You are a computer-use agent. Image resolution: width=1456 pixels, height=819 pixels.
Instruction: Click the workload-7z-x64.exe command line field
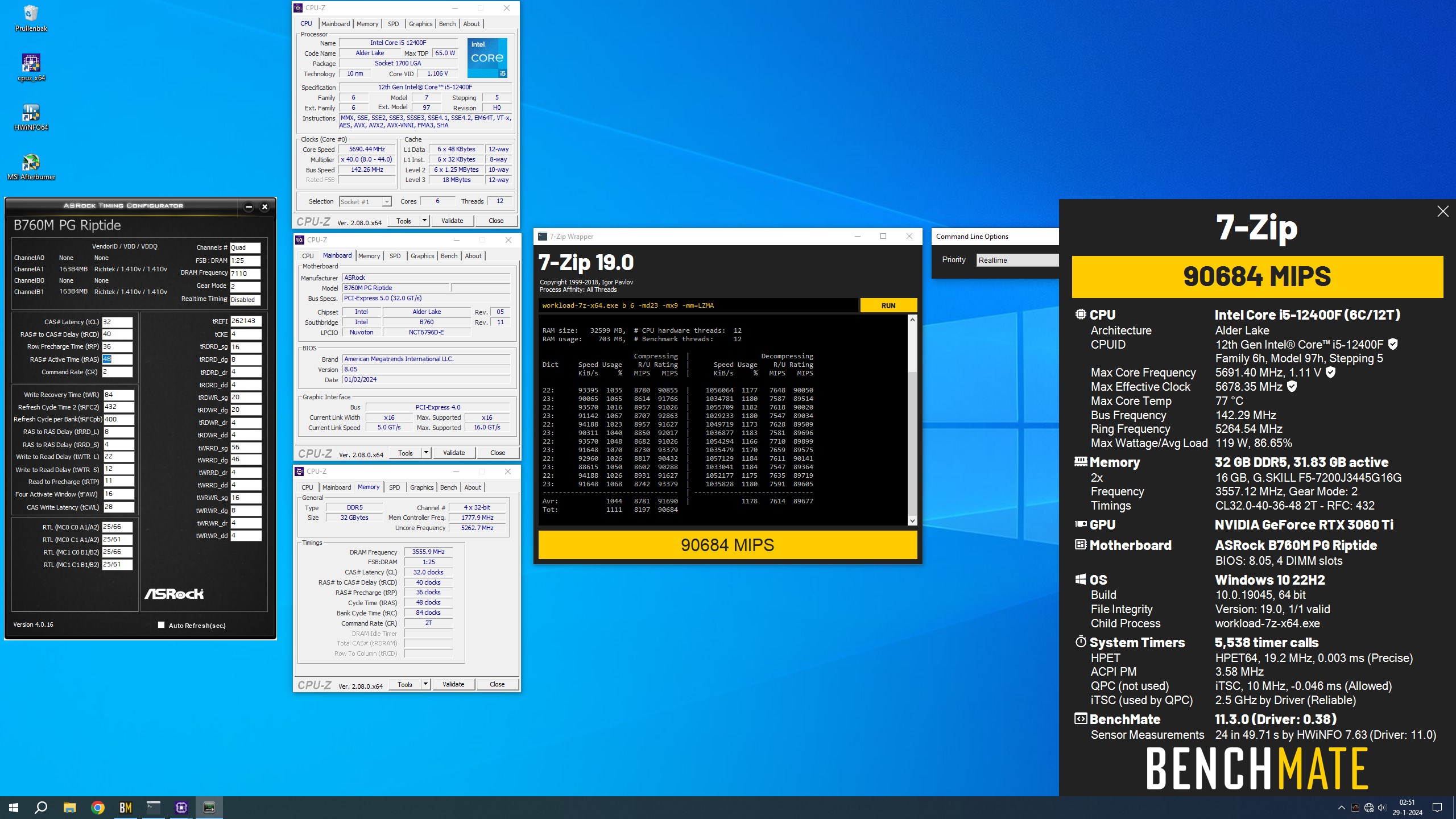coord(698,305)
